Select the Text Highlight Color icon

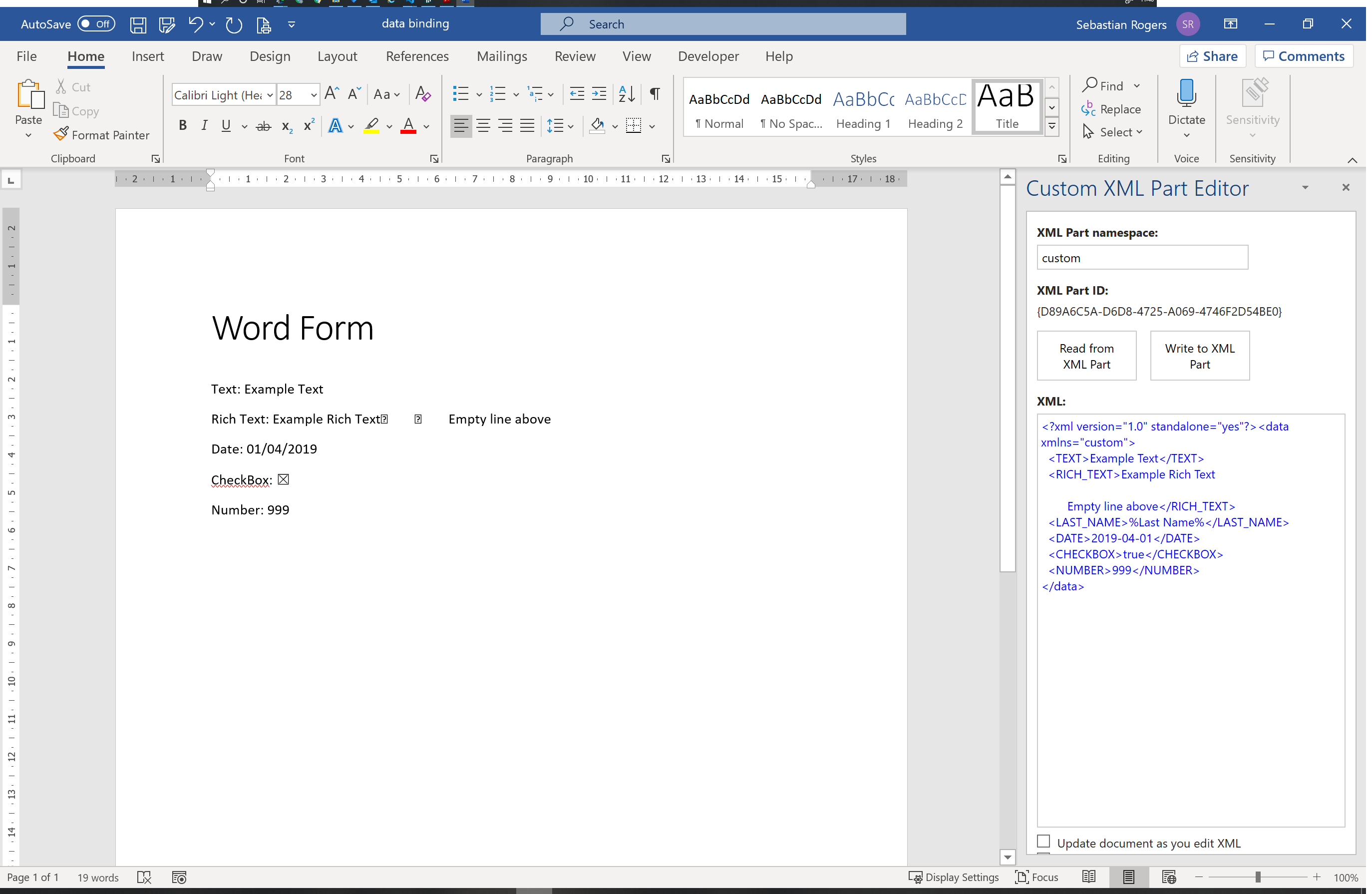coord(372,126)
